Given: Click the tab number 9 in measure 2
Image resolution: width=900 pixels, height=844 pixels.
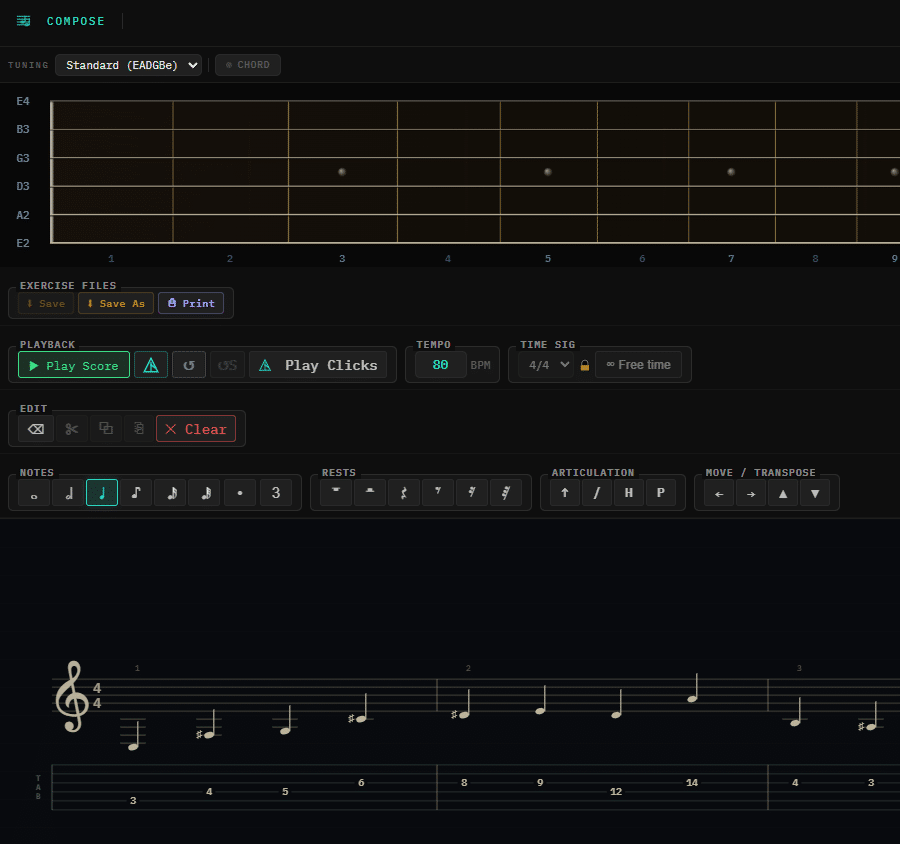Looking at the screenshot, I should click(540, 783).
